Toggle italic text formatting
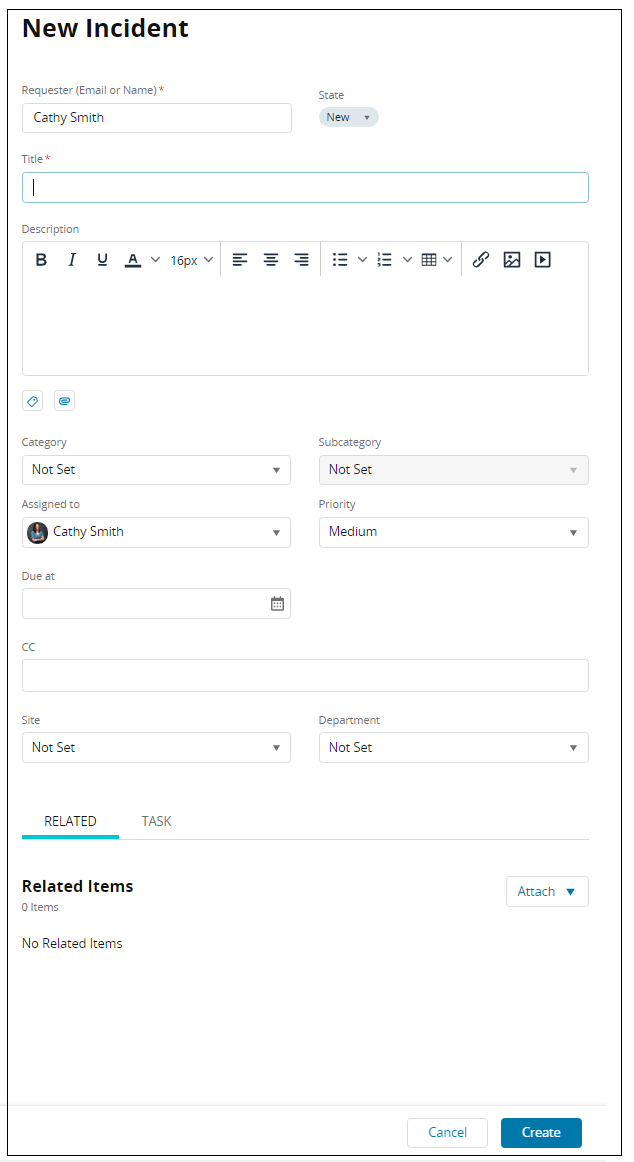This screenshot has width=634, height=1162. (72, 260)
